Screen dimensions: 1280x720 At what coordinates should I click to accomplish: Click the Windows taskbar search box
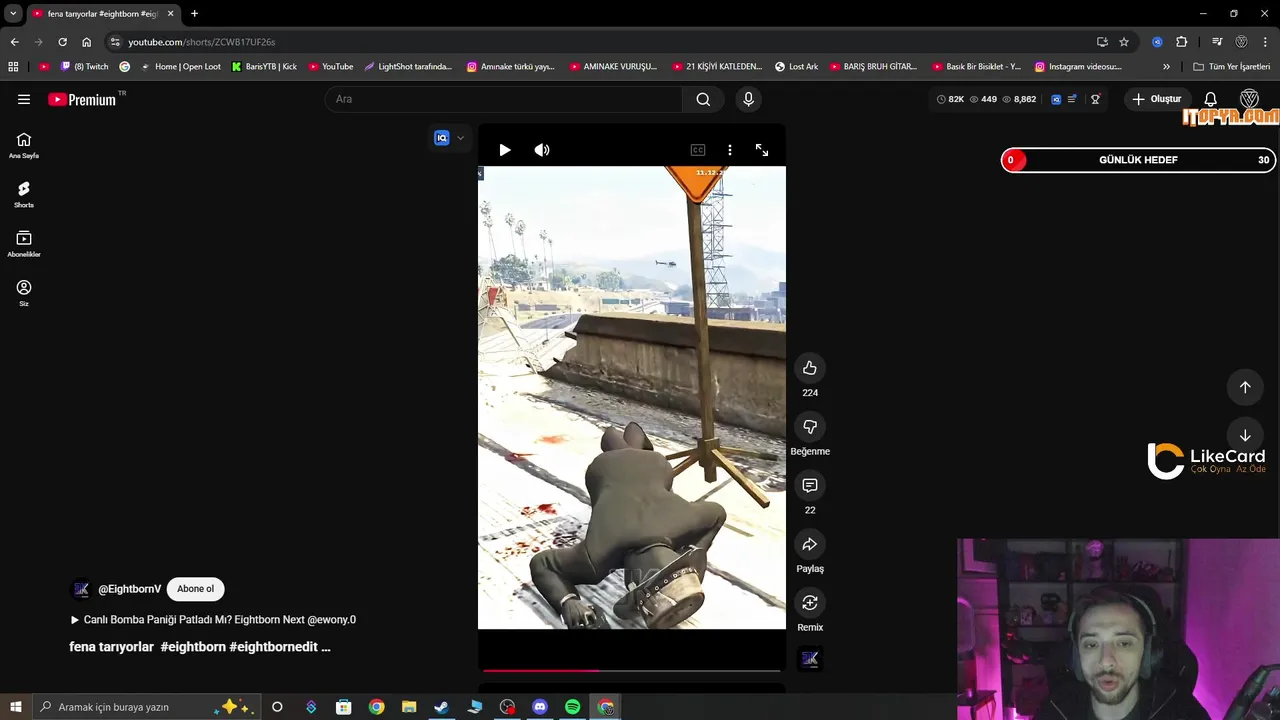[x=147, y=707]
